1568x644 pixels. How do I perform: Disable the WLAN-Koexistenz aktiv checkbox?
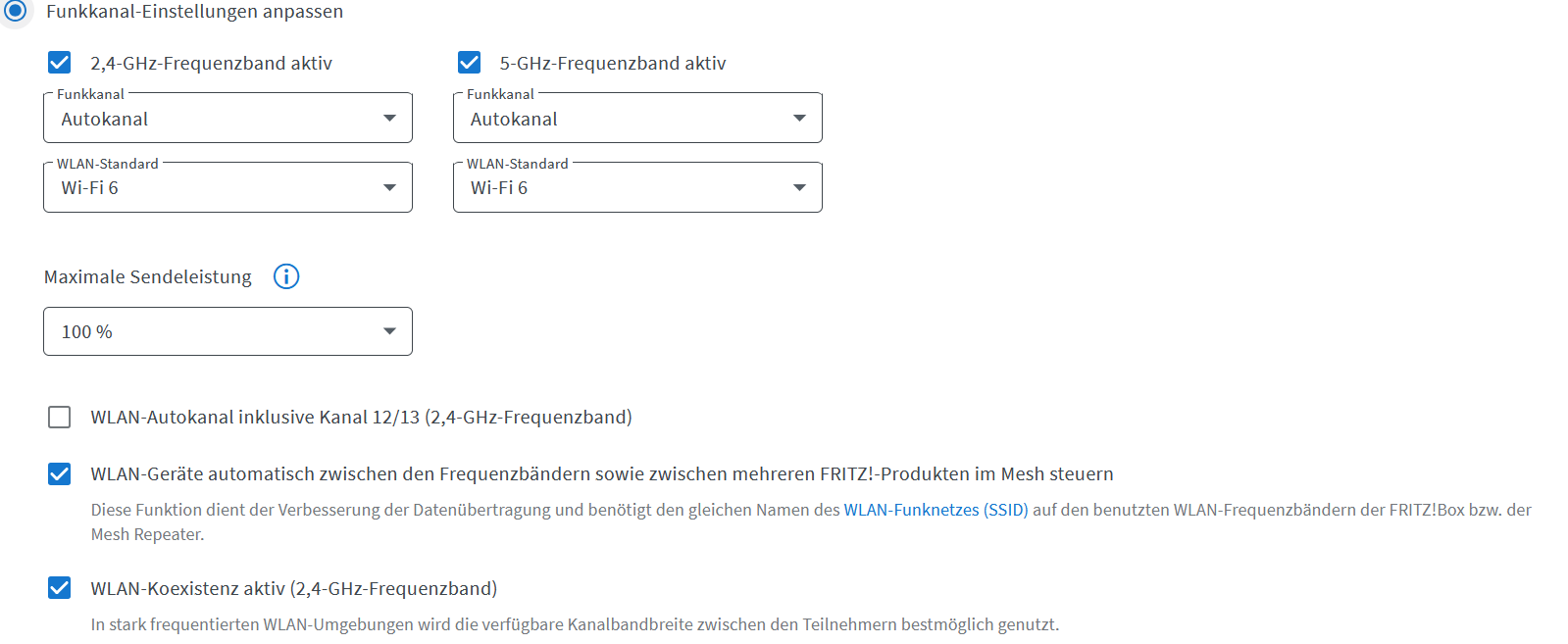(x=60, y=588)
